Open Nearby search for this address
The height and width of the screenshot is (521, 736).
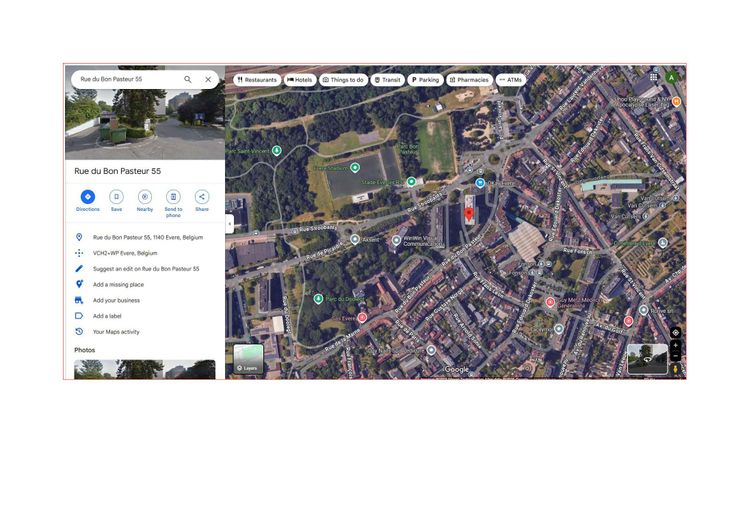point(145,197)
